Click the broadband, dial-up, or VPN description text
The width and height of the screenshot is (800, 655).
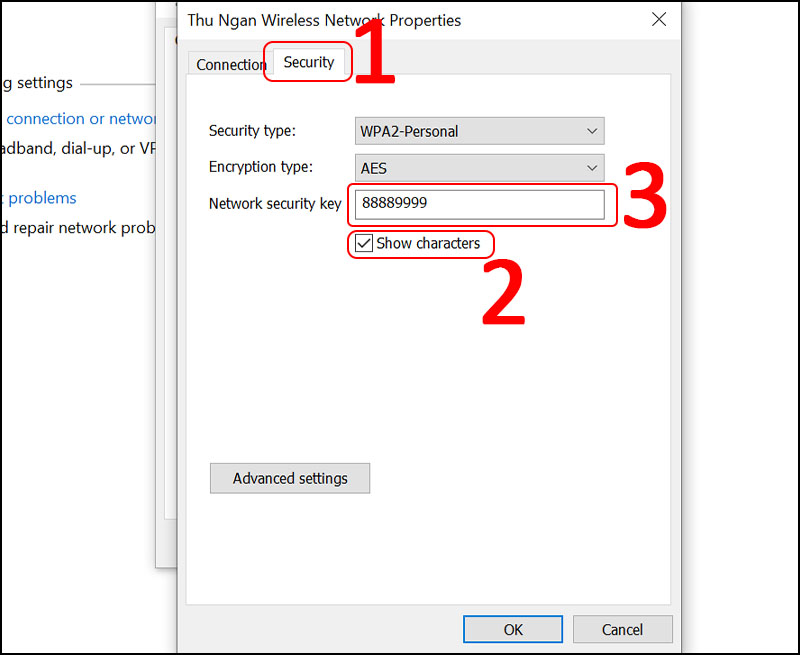coord(78,148)
